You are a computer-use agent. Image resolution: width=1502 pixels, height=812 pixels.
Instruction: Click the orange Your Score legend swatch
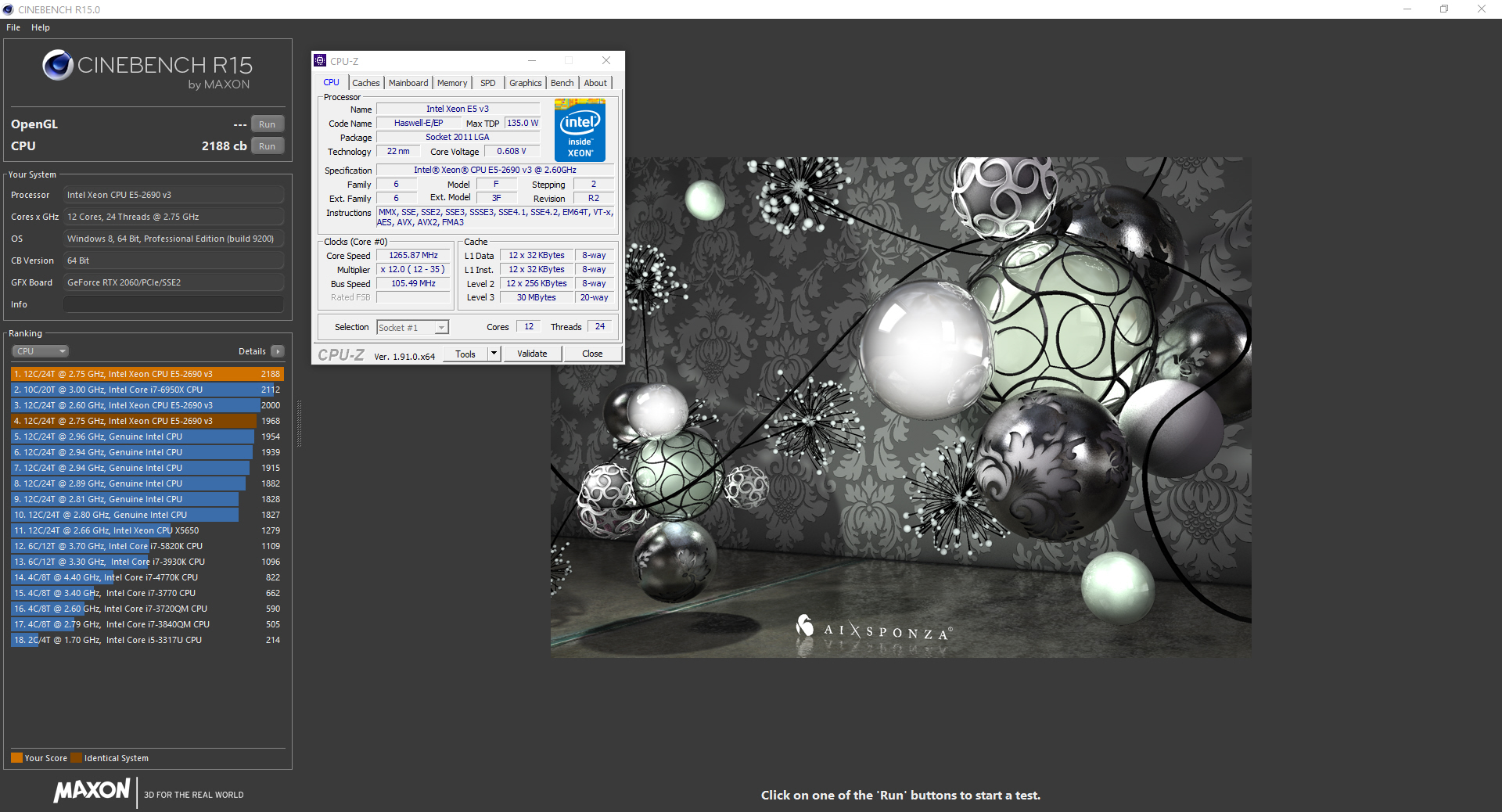click(x=16, y=757)
